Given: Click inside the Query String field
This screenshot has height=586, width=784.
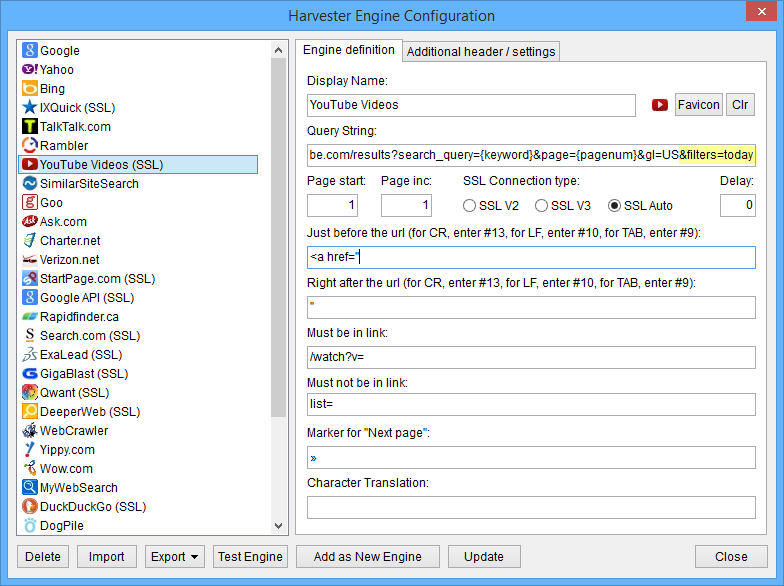Looking at the screenshot, I should (531, 155).
